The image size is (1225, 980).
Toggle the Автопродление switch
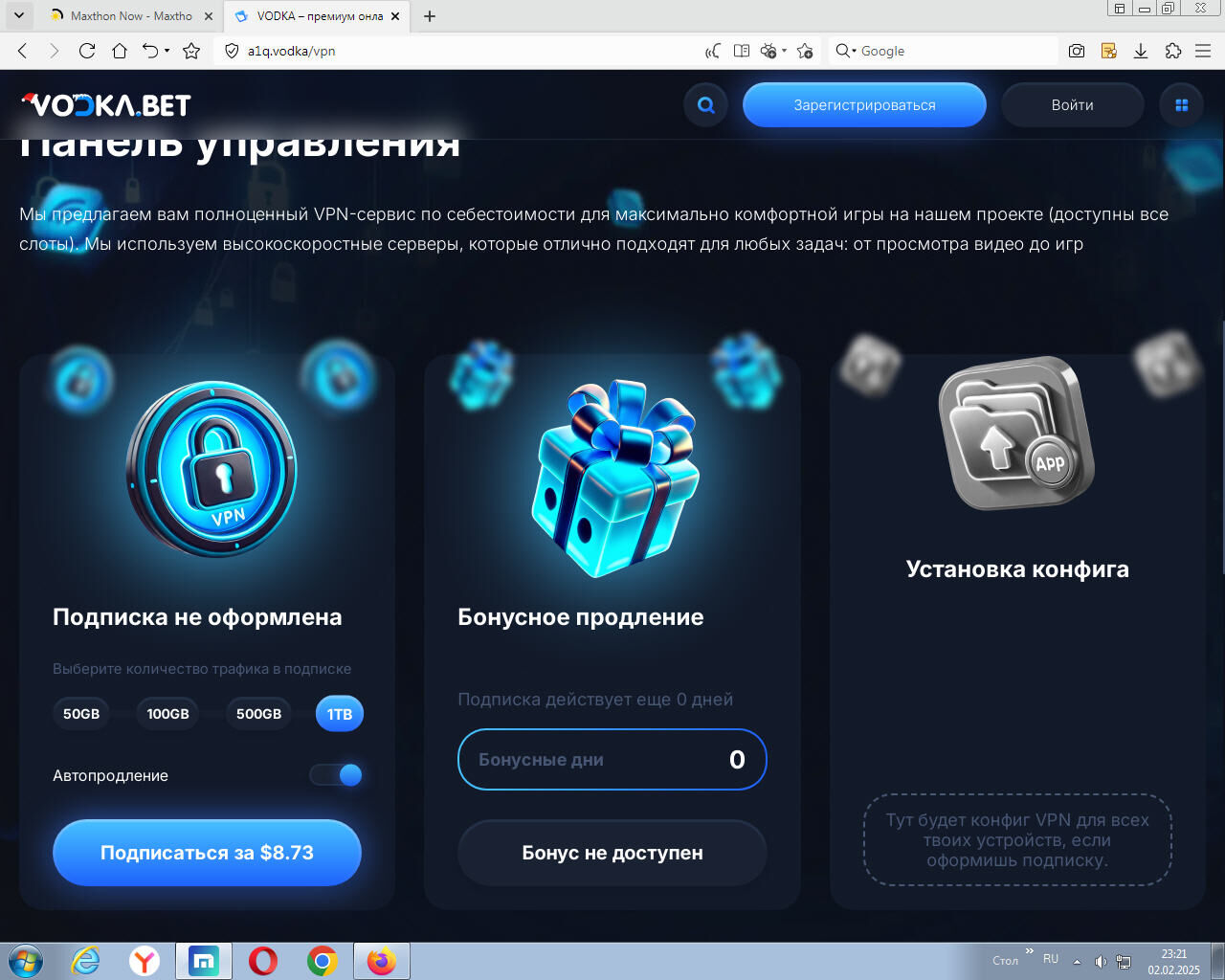(x=336, y=775)
